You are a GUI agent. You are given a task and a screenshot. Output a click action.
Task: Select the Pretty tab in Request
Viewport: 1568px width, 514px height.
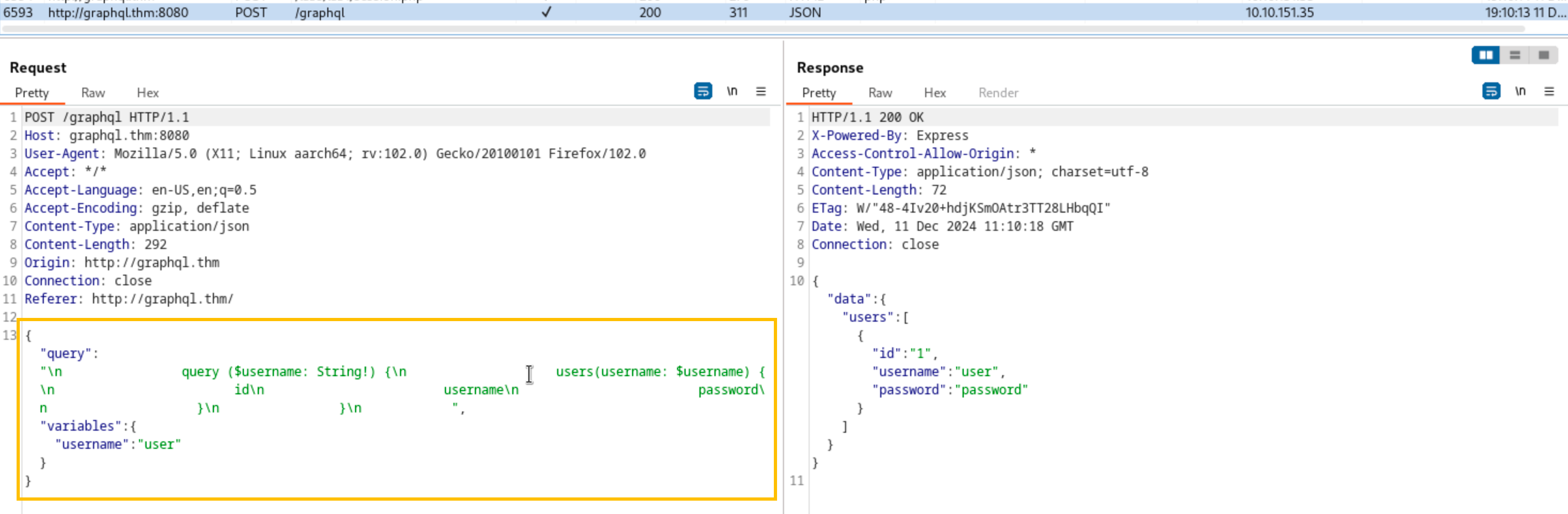[32, 93]
